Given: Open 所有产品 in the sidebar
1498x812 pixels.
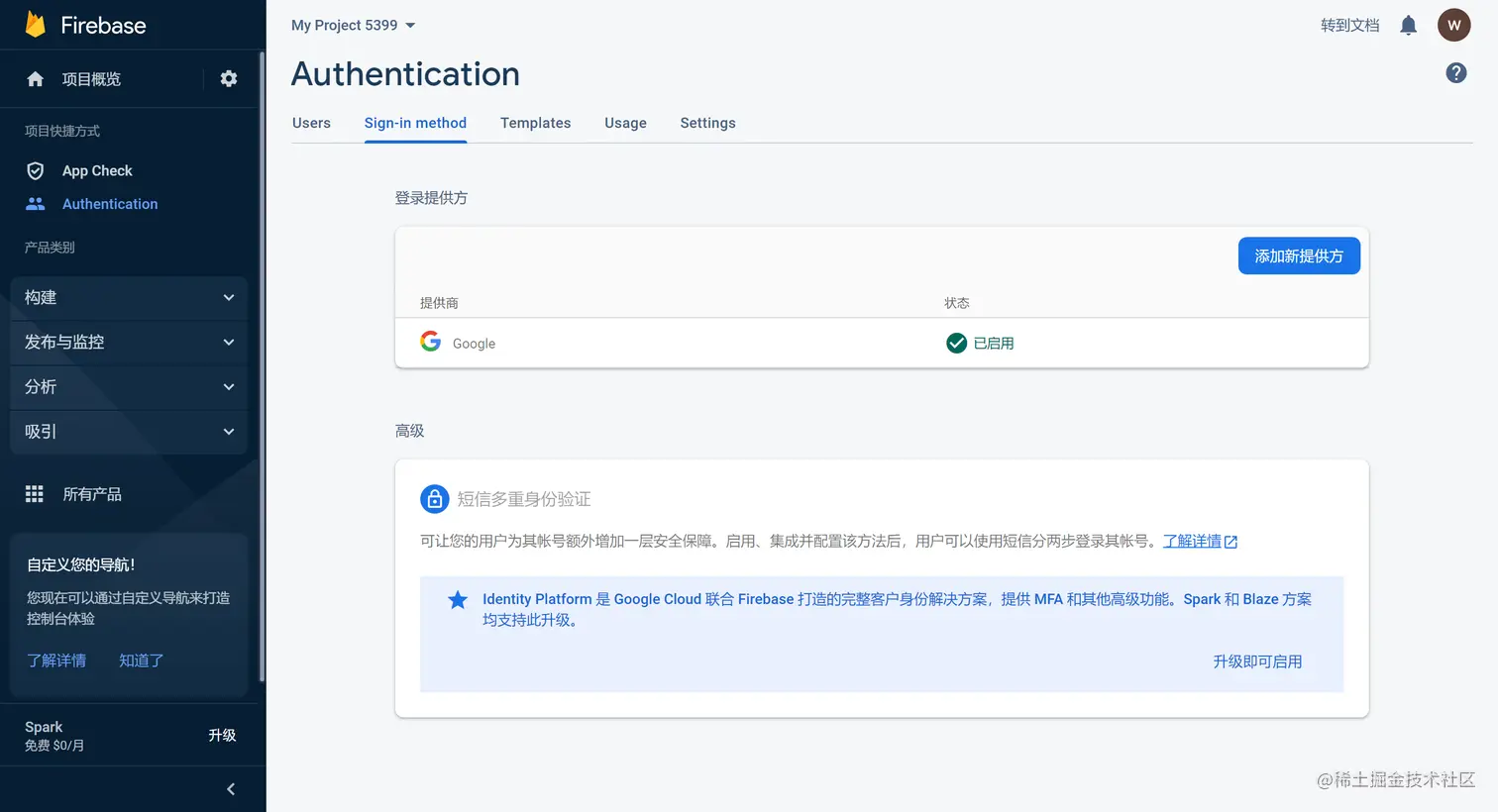Looking at the screenshot, I should 92,494.
